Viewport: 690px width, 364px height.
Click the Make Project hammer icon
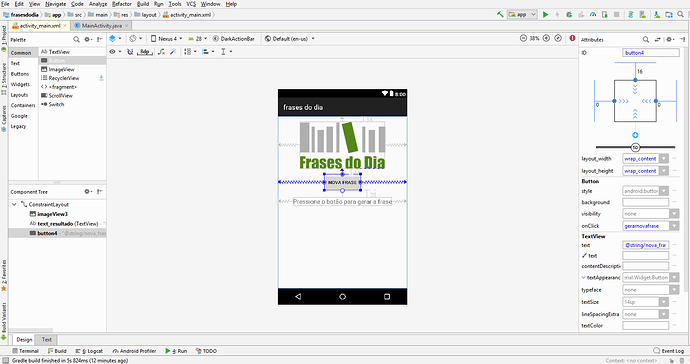[500, 15]
